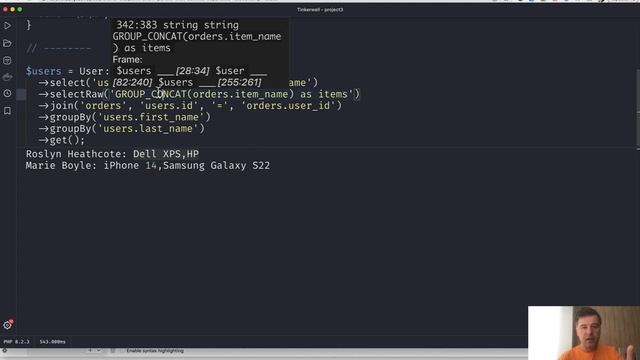640x360 pixels.
Task: Open the history clock icon
Action: [7, 94]
